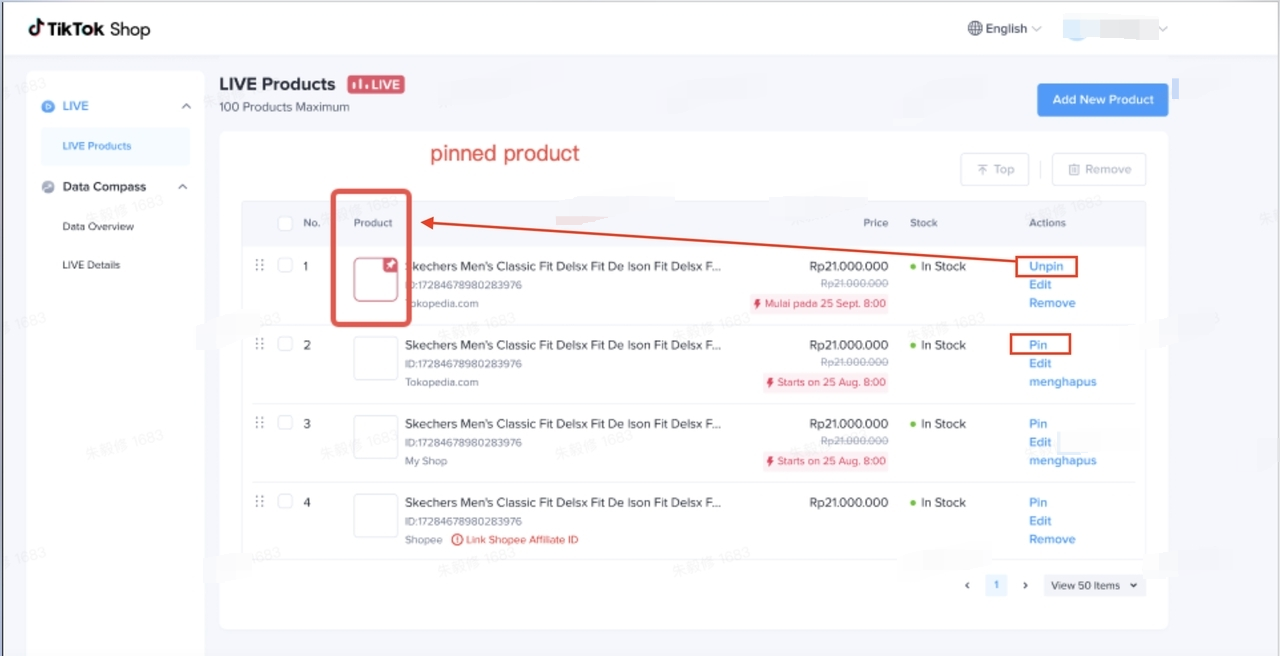Click Unpin for the first product
The image size is (1280, 656).
click(x=1046, y=267)
